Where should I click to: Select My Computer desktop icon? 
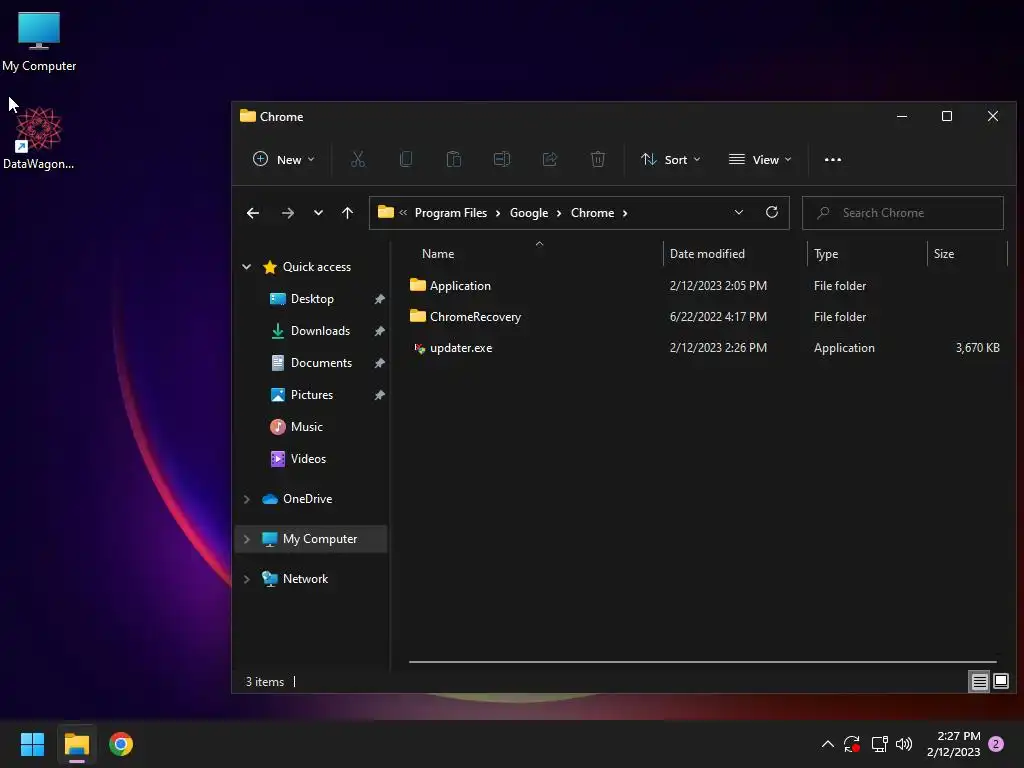point(39,42)
